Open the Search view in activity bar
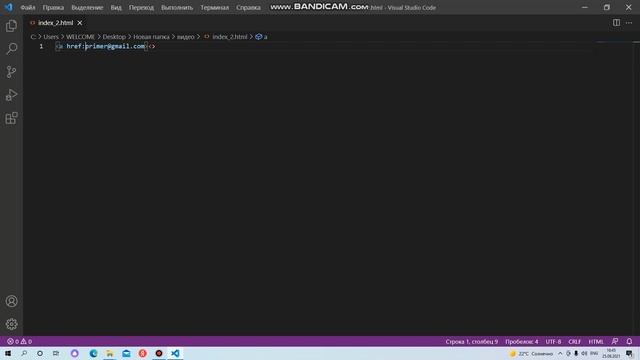 [11, 49]
